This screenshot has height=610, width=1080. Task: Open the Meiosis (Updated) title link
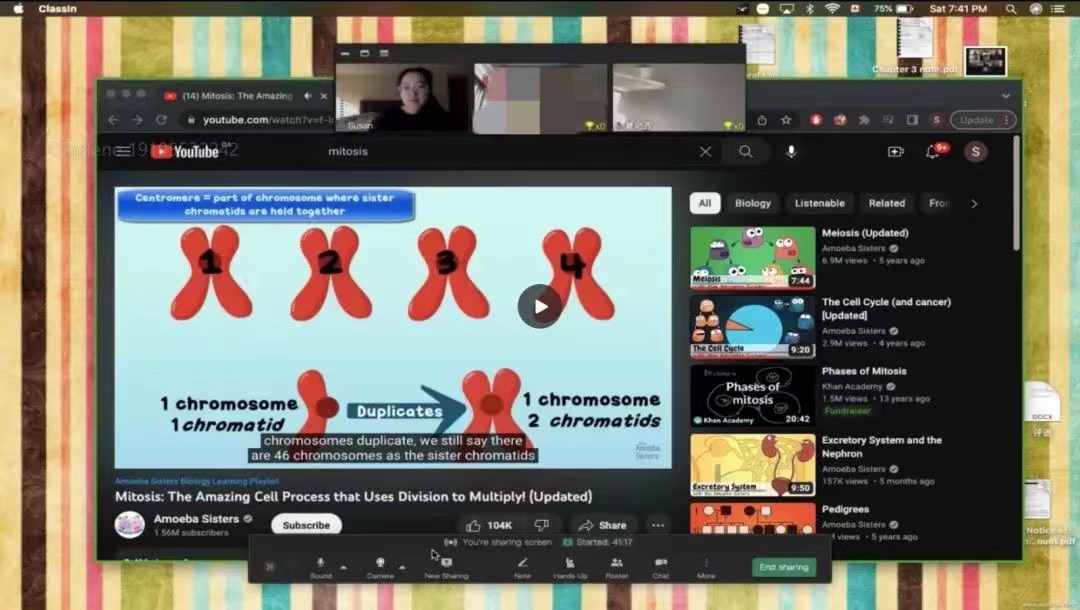[865, 233]
